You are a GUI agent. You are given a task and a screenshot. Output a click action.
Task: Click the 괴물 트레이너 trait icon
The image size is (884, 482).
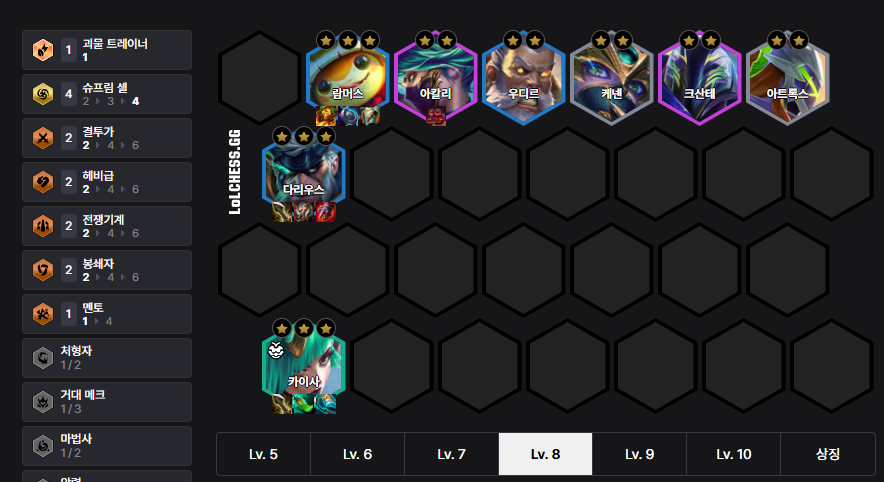[x=43, y=50]
